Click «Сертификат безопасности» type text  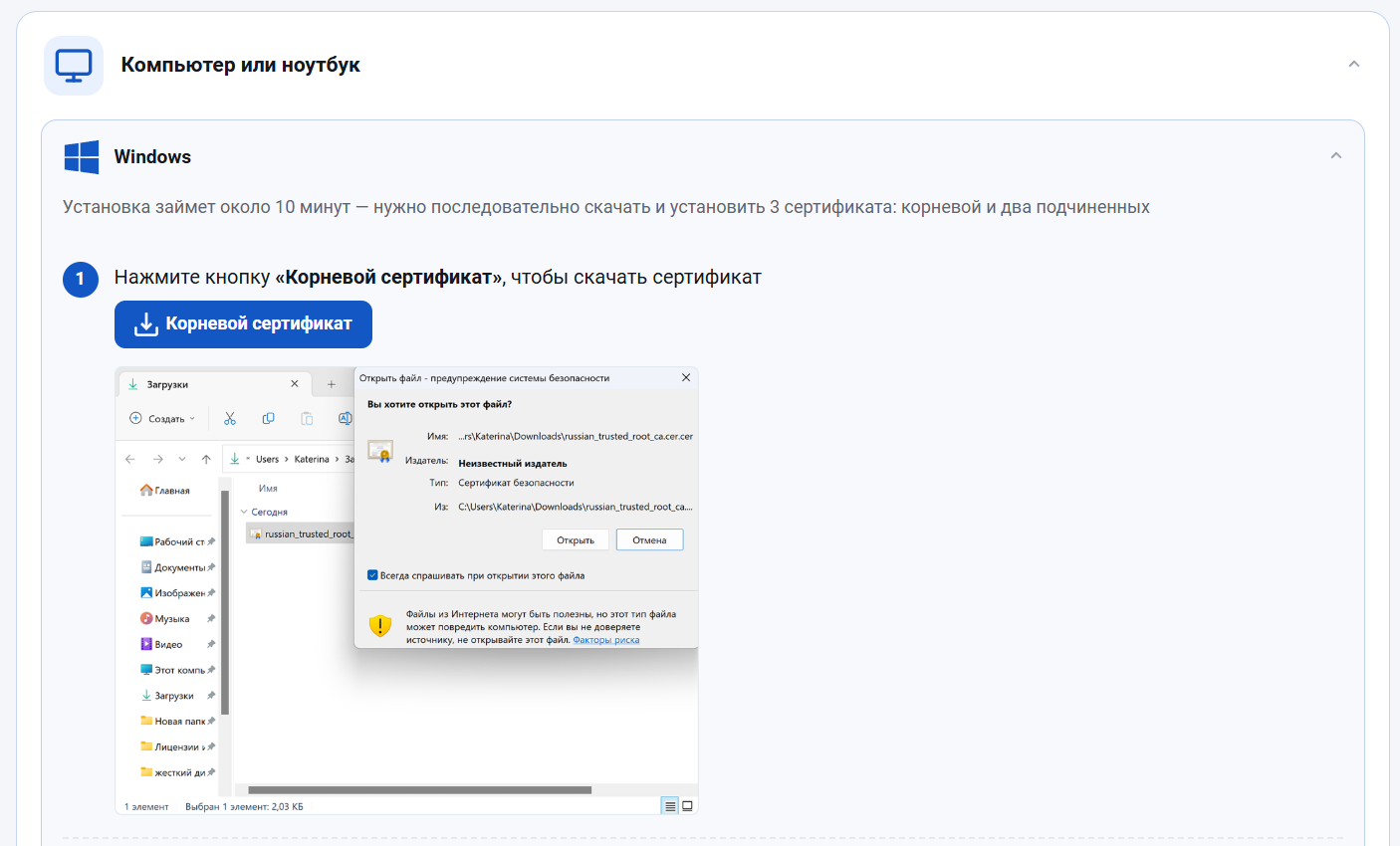click(x=516, y=483)
